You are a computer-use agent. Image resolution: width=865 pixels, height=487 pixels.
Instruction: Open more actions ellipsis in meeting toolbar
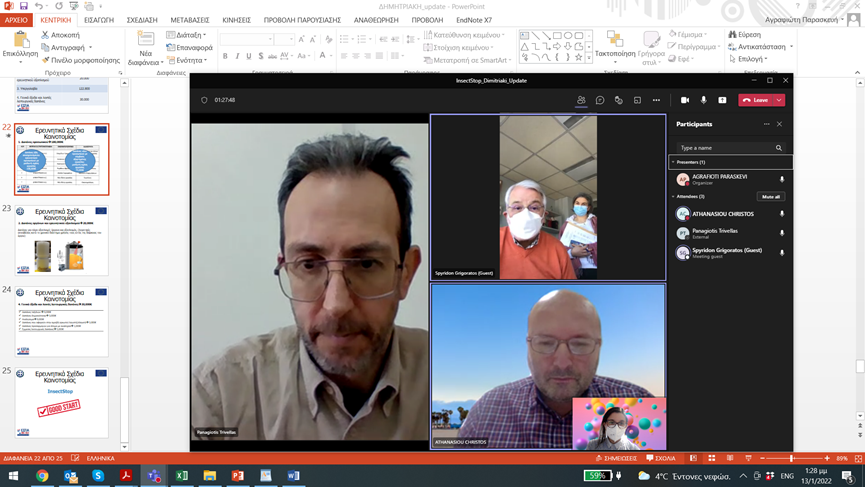tap(657, 100)
